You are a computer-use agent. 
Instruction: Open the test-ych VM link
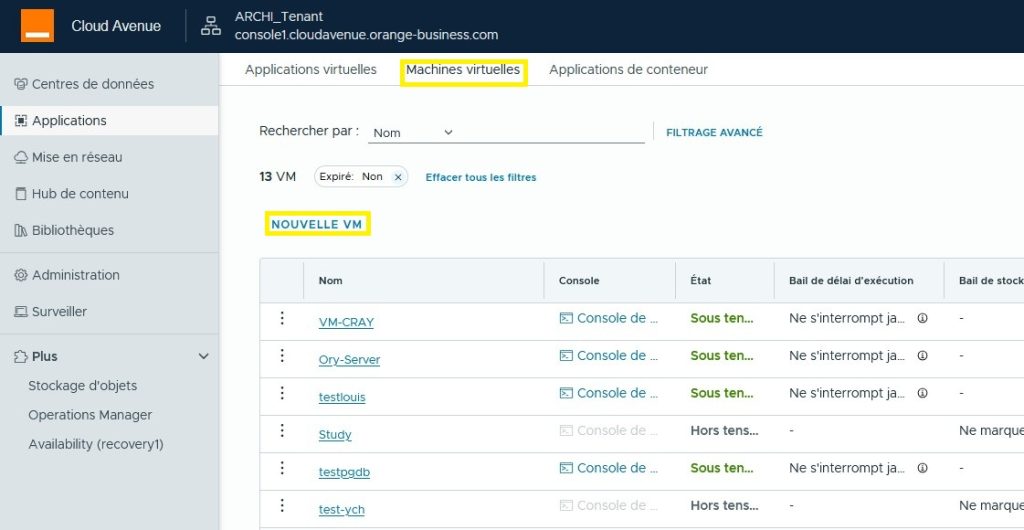click(341, 510)
